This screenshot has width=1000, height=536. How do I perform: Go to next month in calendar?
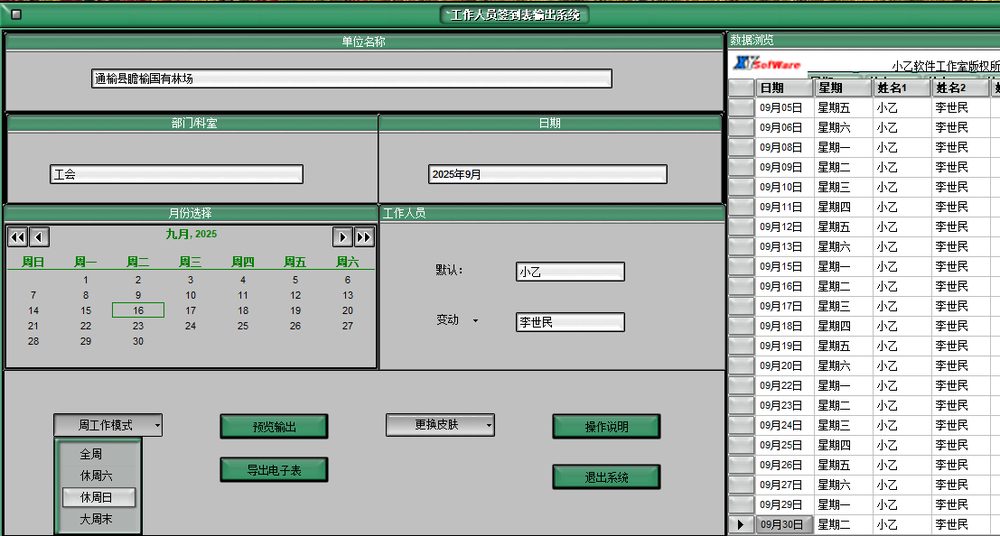pyautogui.click(x=342, y=237)
